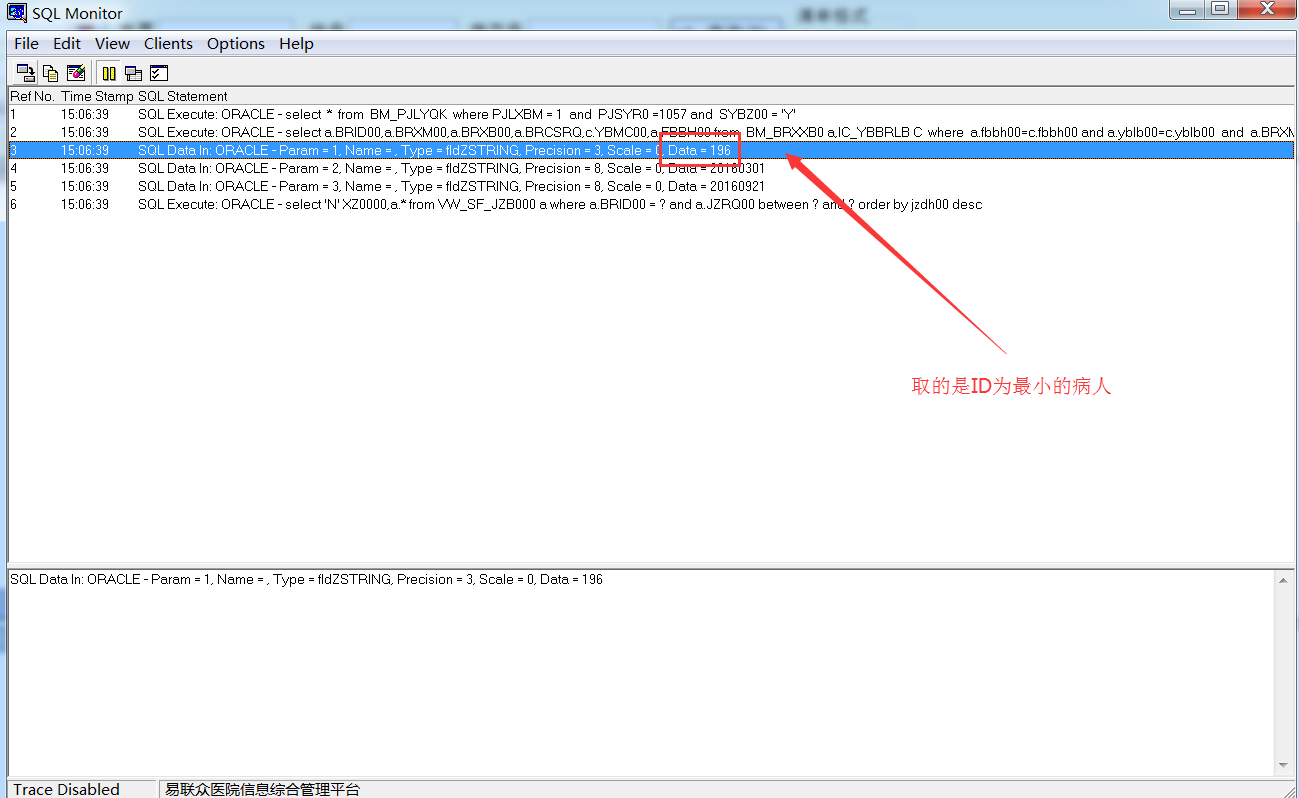The width and height of the screenshot is (1299, 798).
Task: Click the copy toolbar icon
Action: 50,72
